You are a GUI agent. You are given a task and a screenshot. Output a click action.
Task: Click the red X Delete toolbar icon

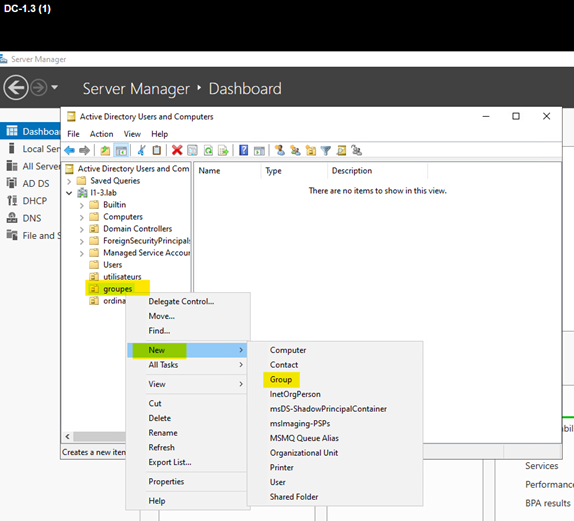pyautogui.click(x=177, y=150)
